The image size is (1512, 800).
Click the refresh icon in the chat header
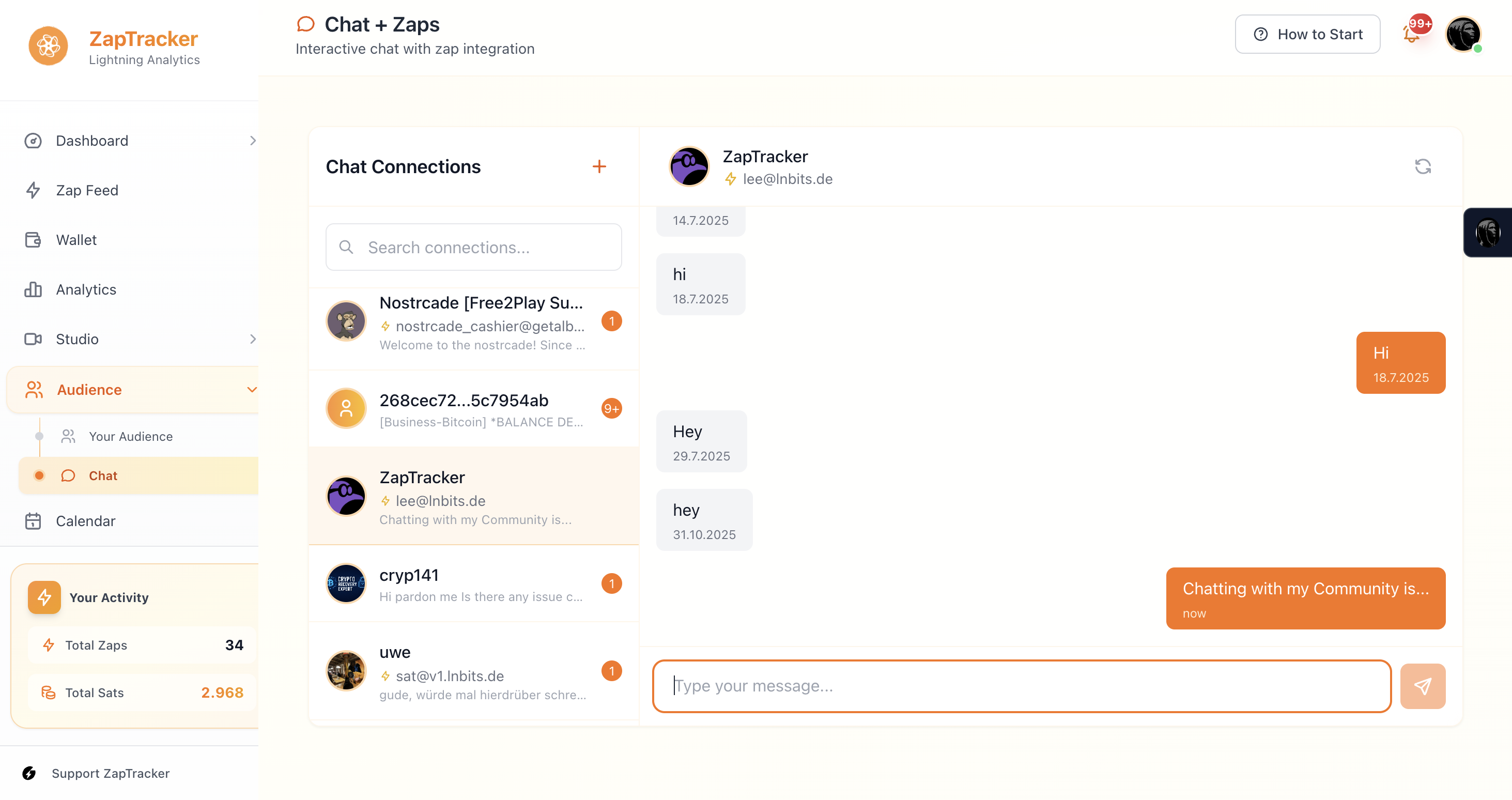pyautogui.click(x=1423, y=167)
